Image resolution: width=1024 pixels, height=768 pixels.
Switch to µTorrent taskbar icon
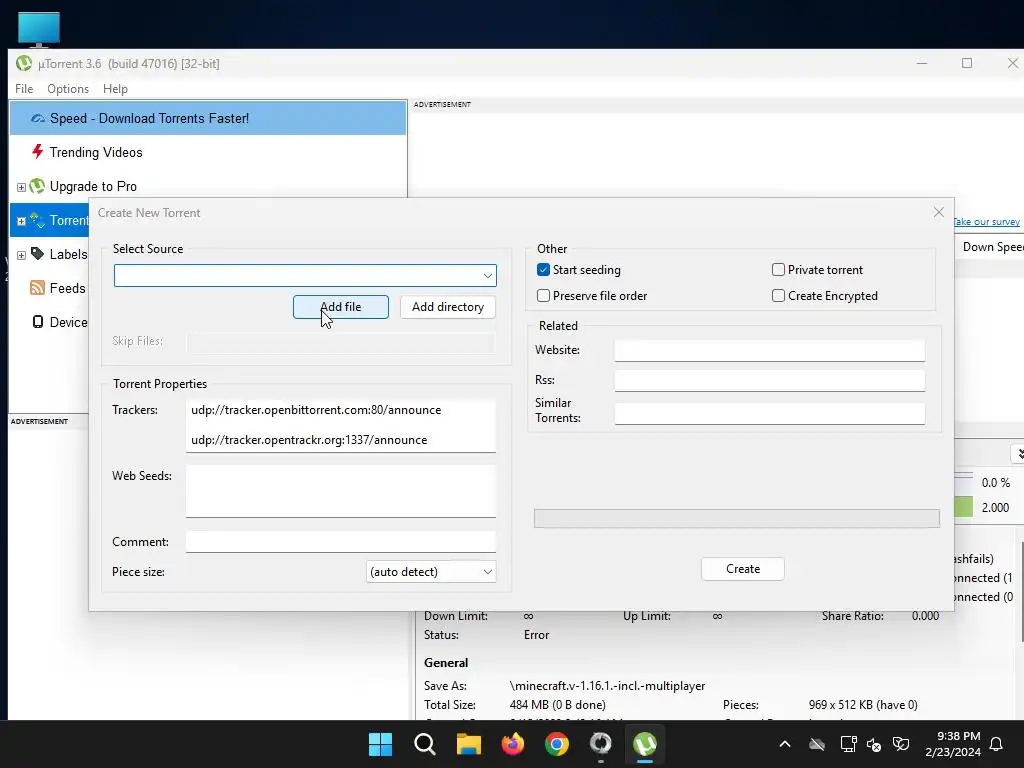pos(645,744)
